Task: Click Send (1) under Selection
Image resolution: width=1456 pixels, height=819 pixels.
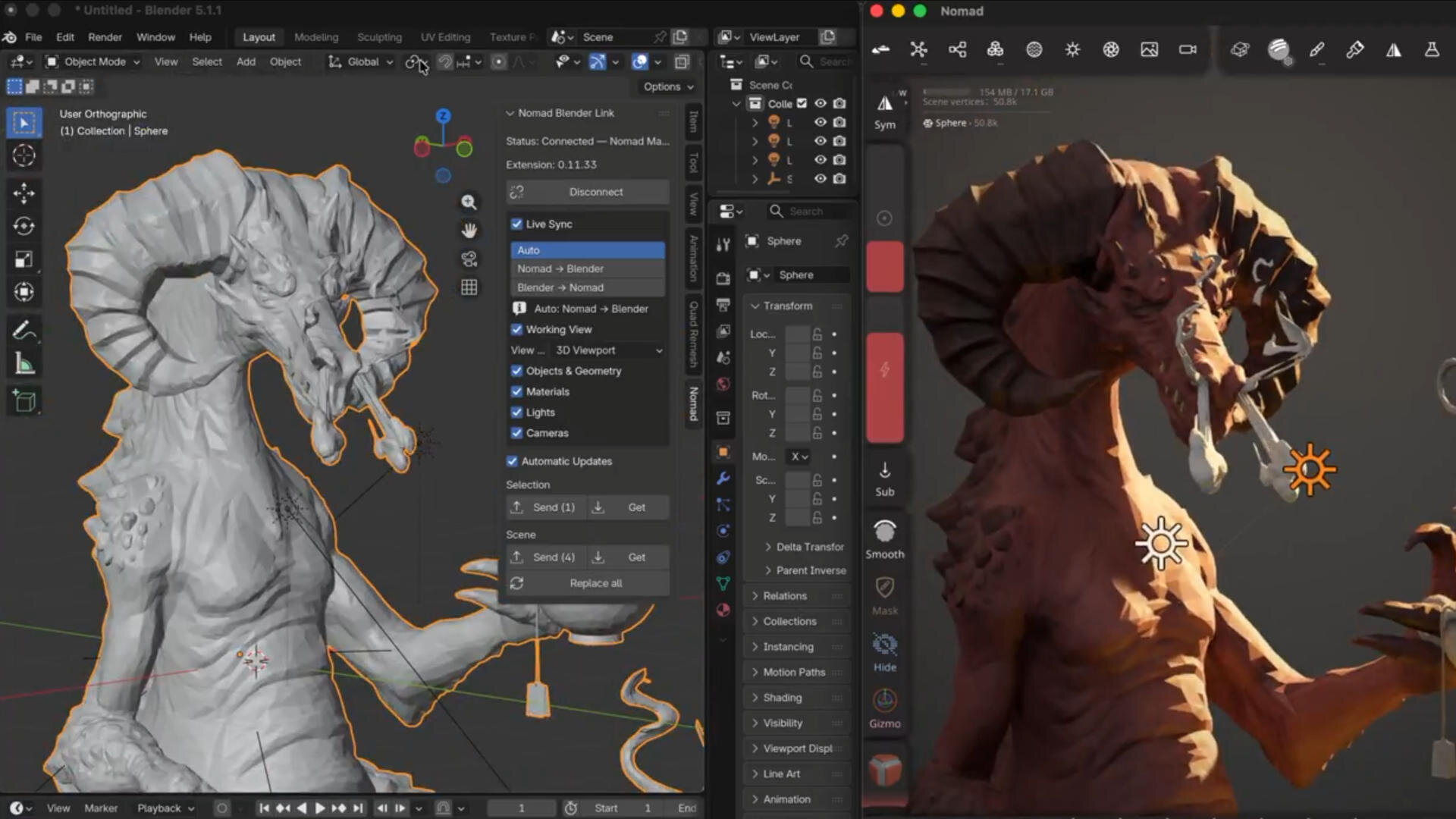Action: point(545,507)
